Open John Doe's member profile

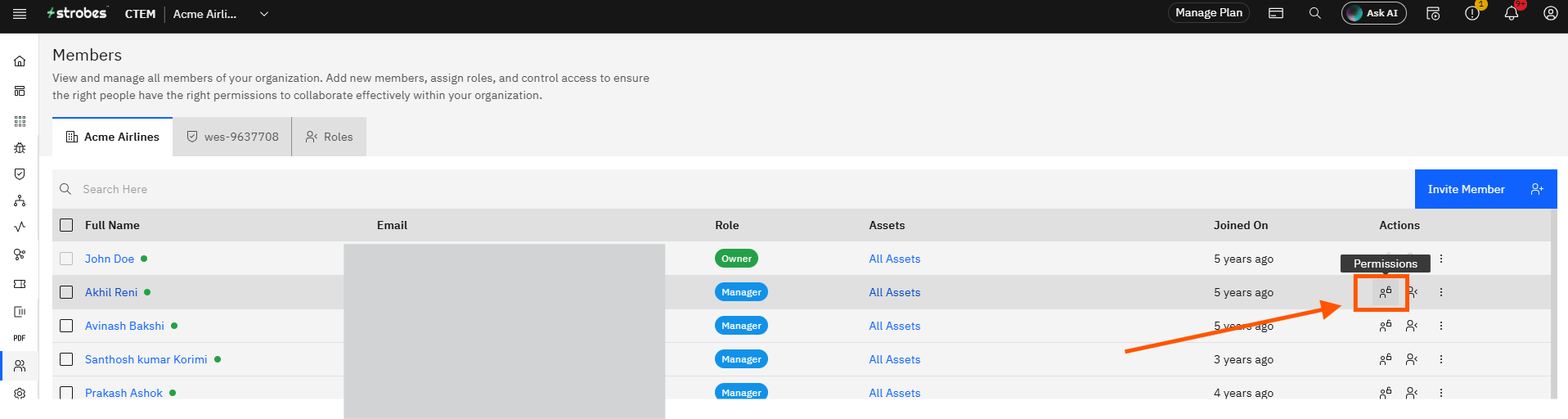[x=110, y=259]
